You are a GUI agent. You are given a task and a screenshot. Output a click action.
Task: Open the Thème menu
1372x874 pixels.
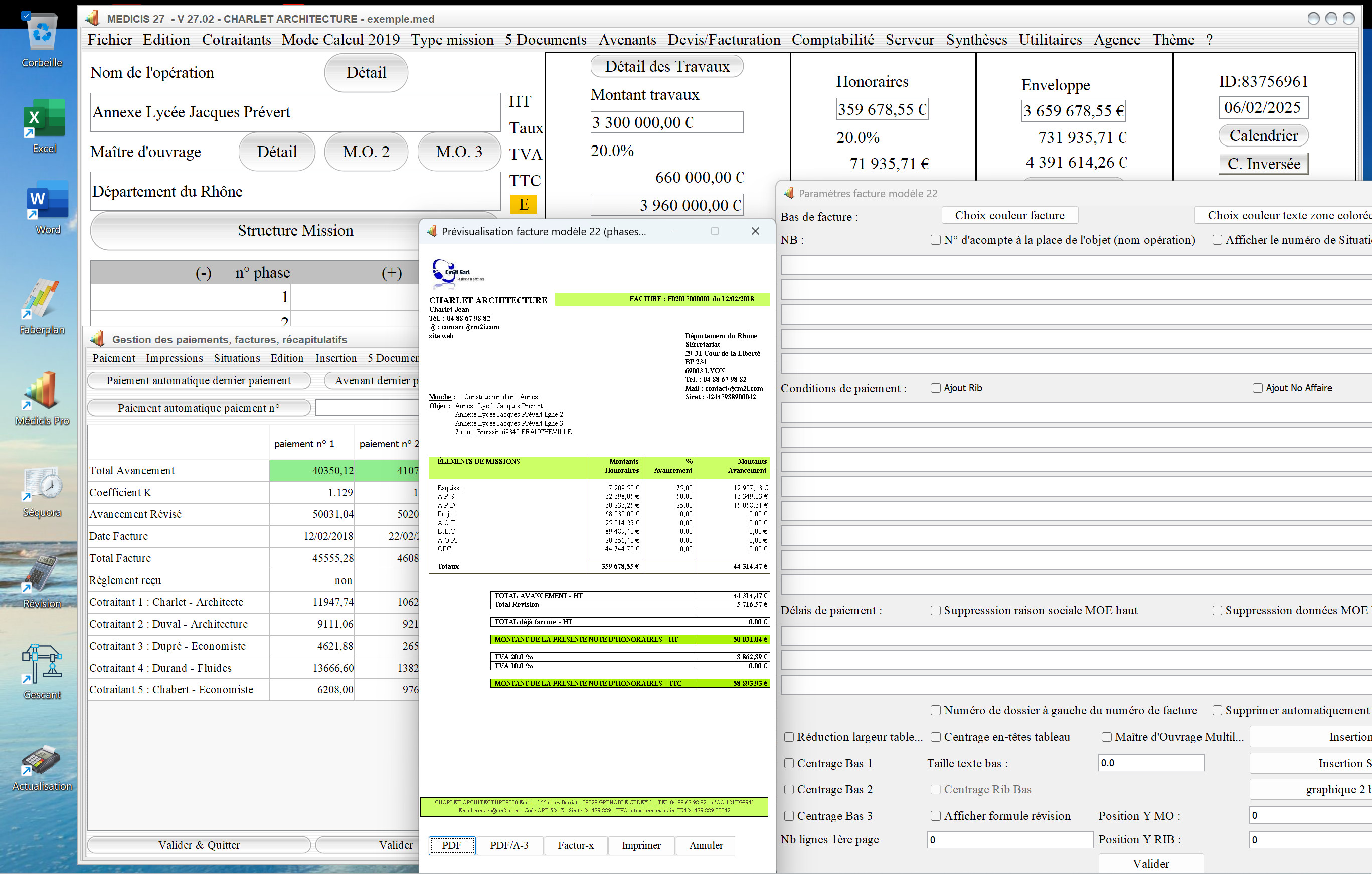[x=1173, y=39]
